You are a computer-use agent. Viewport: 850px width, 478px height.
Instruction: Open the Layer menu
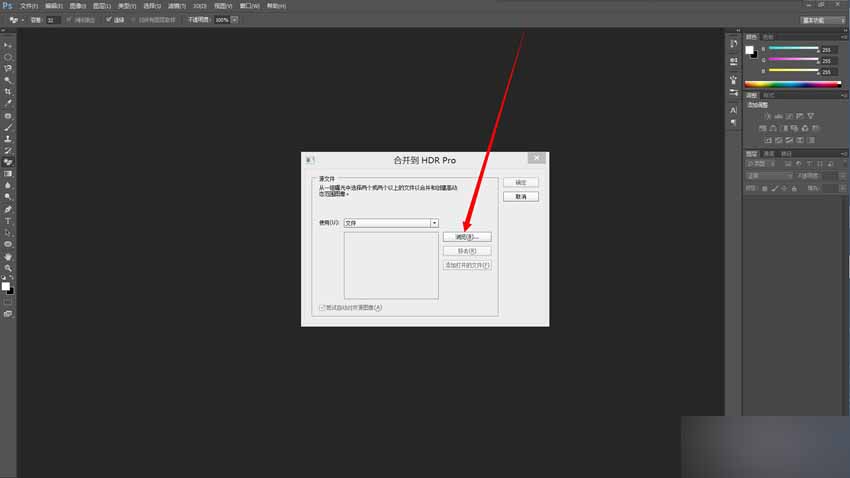click(102, 6)
